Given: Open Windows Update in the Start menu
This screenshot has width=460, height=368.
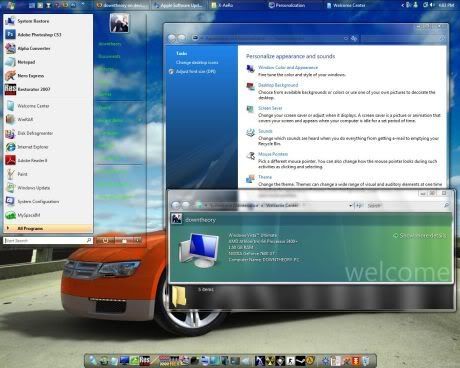Looking at the screenshot, I should click(x=48, y=188).
